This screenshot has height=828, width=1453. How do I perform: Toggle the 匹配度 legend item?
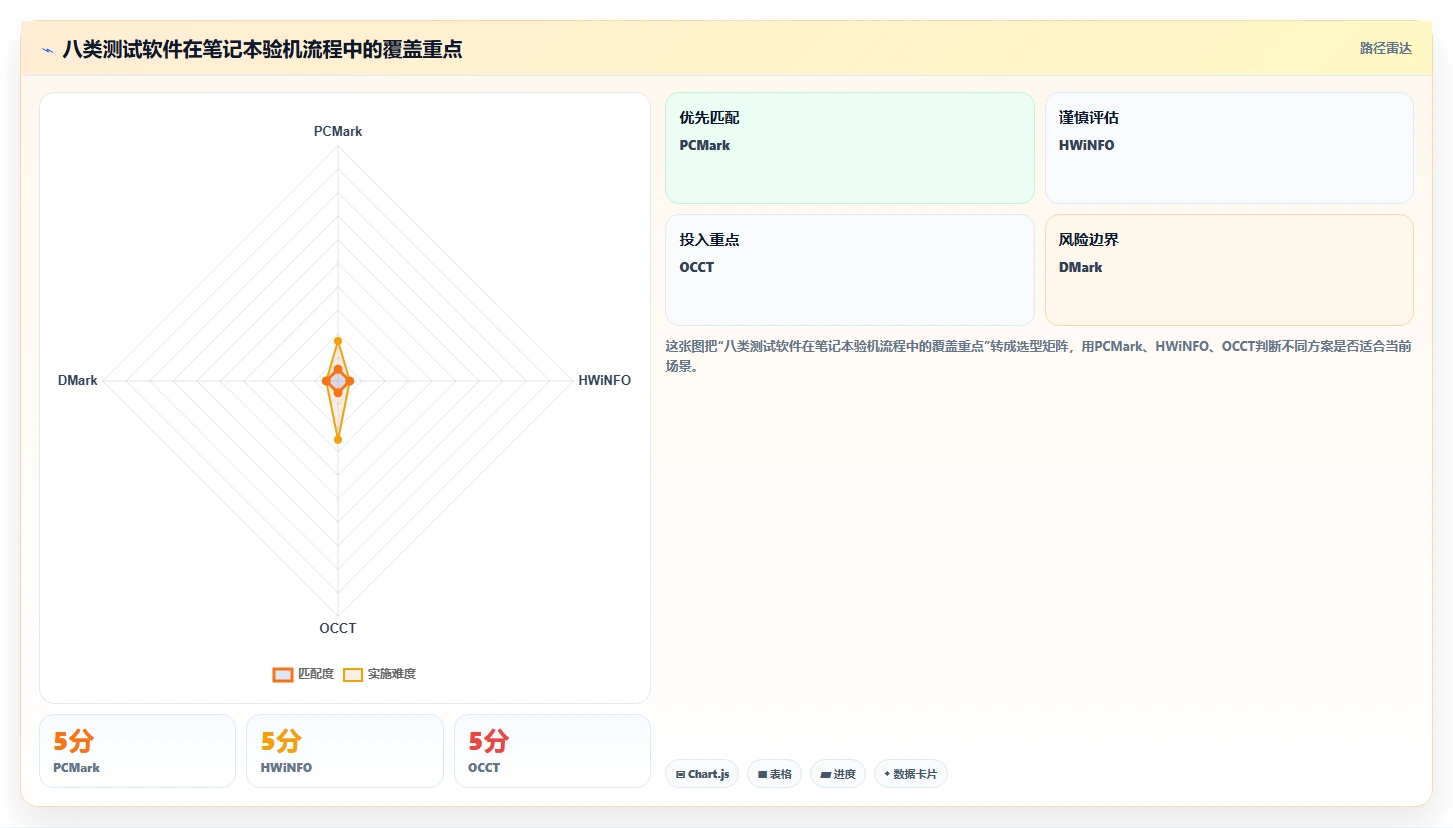point(303,674)
